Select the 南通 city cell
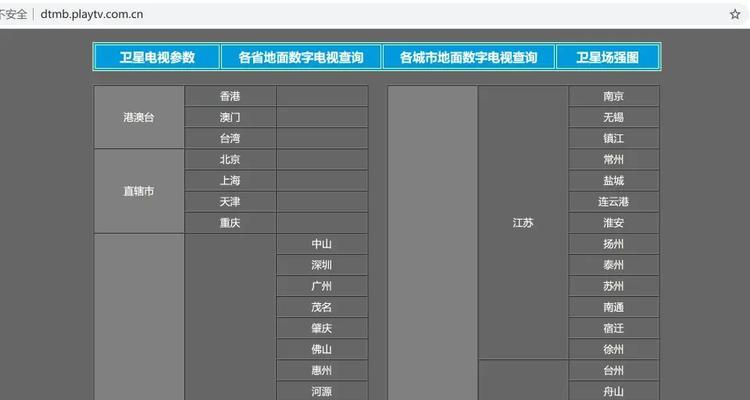The width and height of the screenshot is (750, 400). tap(614, 307)
